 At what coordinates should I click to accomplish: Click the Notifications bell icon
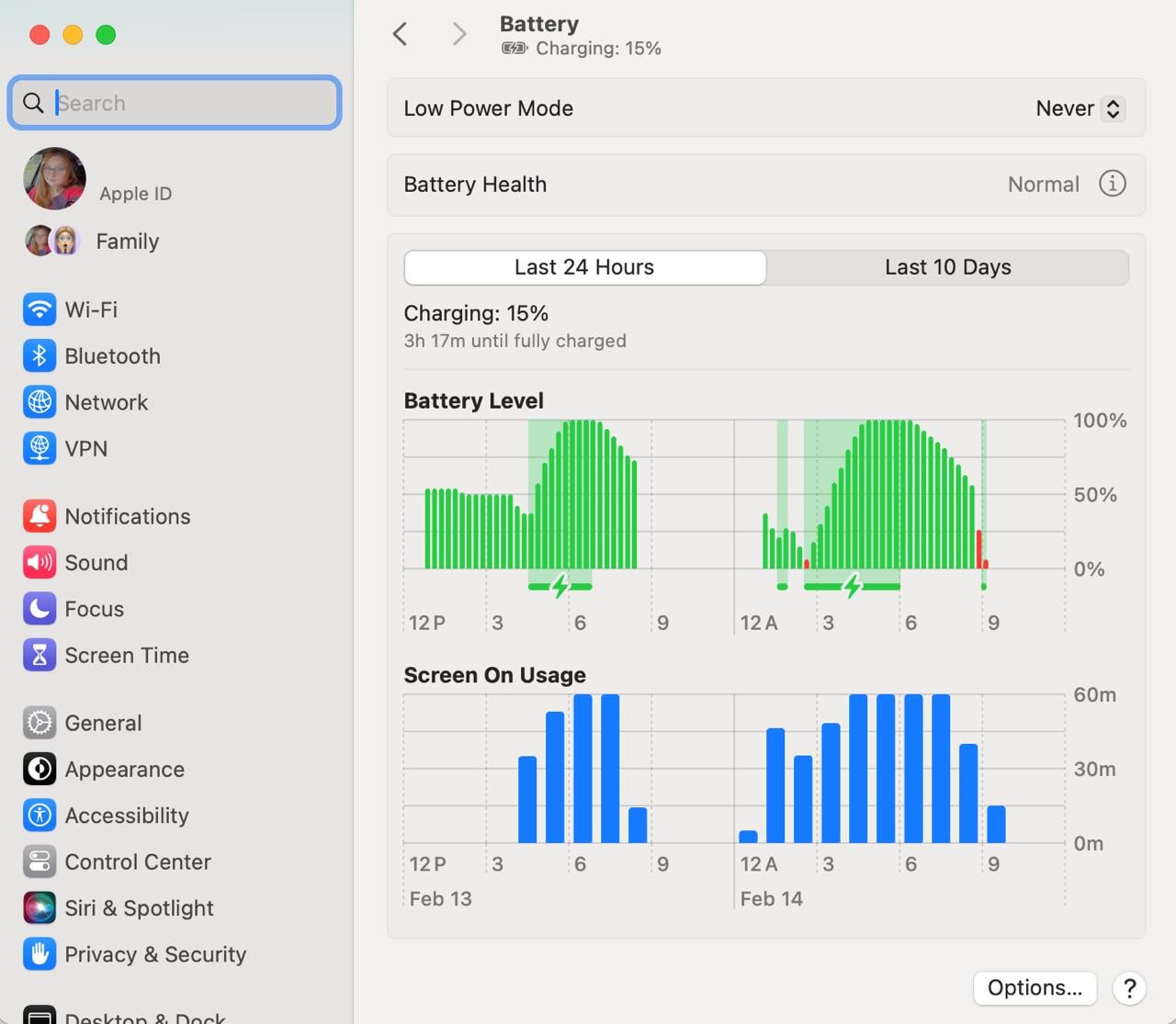point(40,516)
